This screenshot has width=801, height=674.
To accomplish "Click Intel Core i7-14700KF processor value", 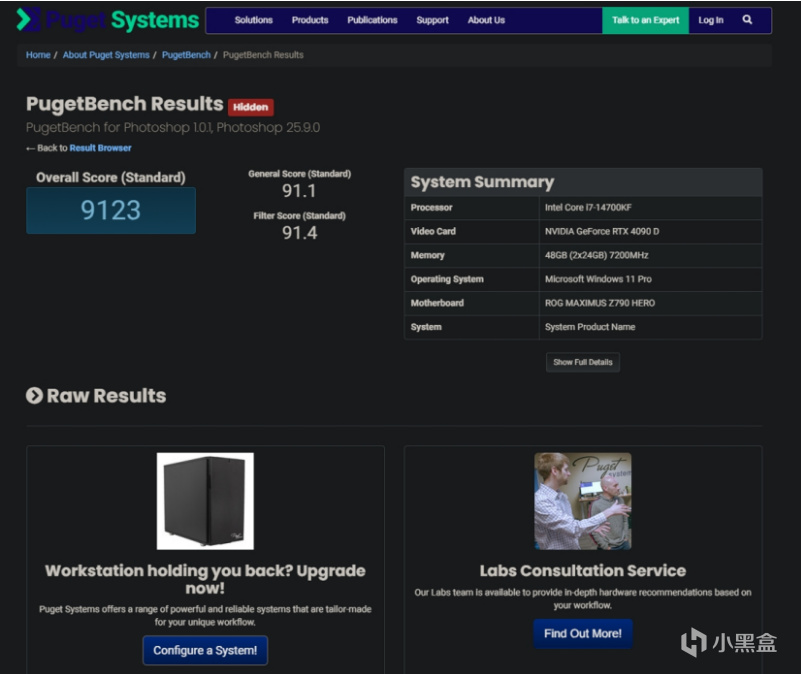I will pyautogui.click(x=588, y=207).
